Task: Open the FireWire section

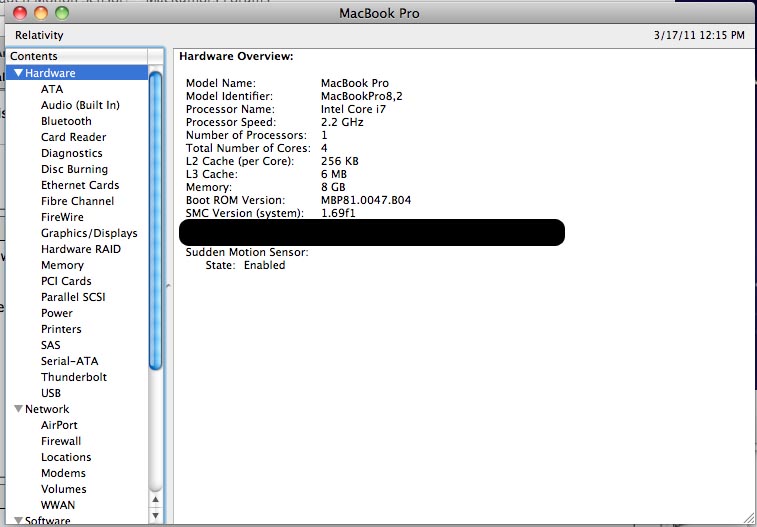Action: click(x=62, y=217)
